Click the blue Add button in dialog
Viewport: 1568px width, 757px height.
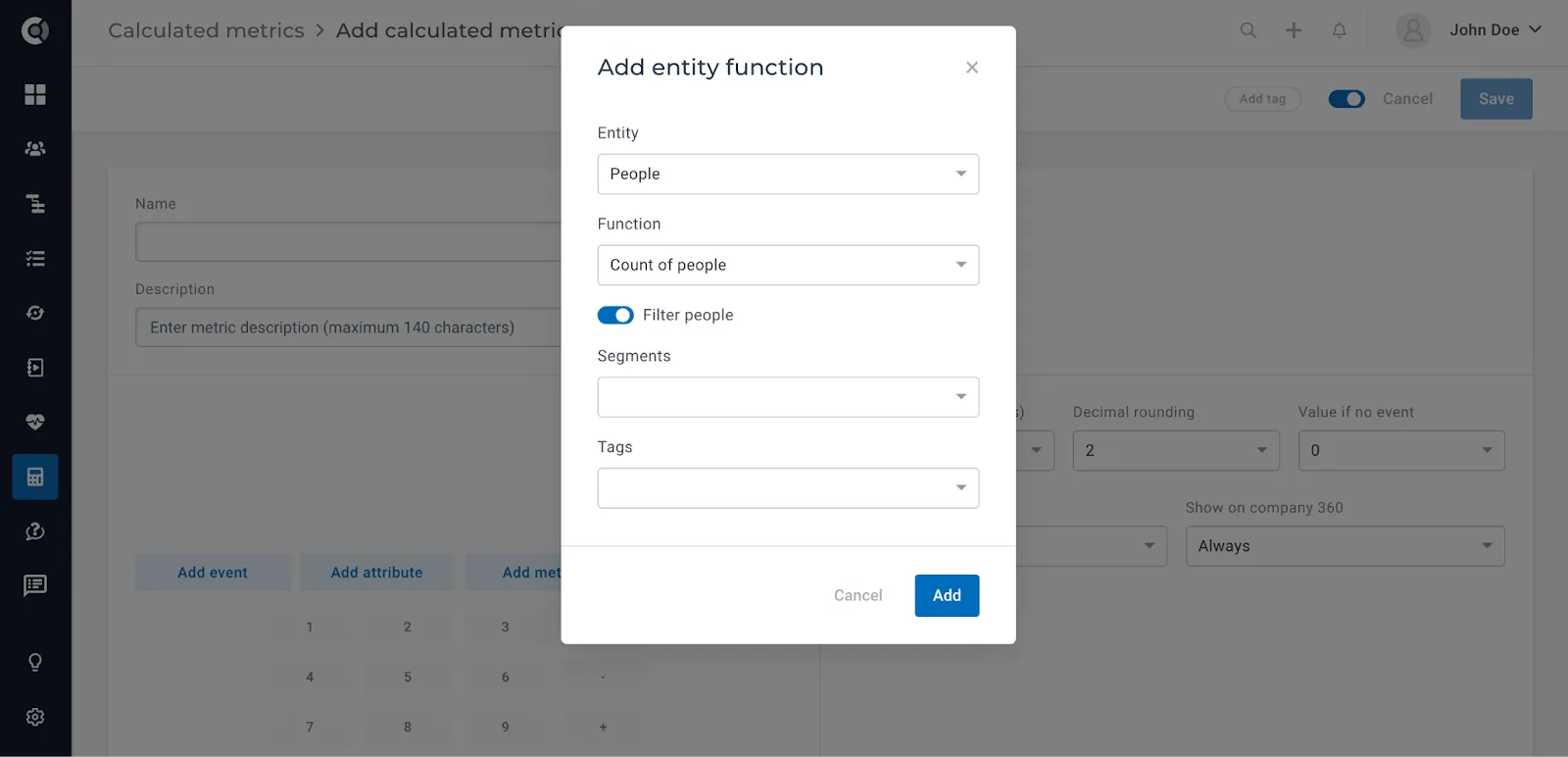[x=947, y=595]
